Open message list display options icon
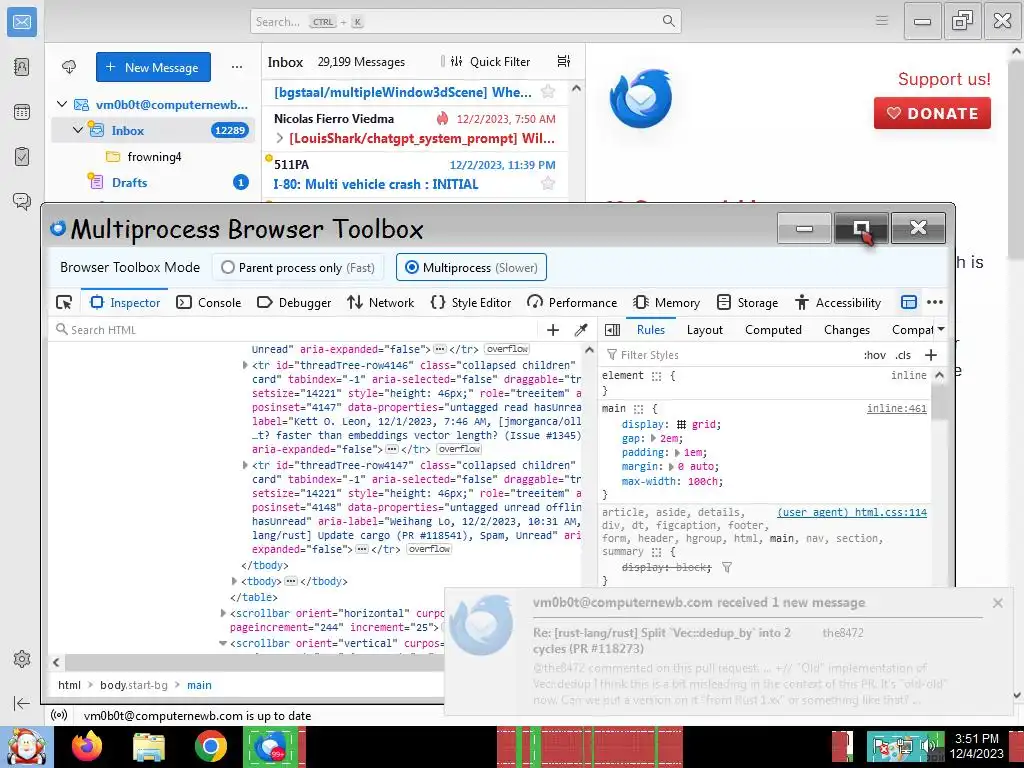The height and width of the screenshot is (768, 1024). point(564,61)
